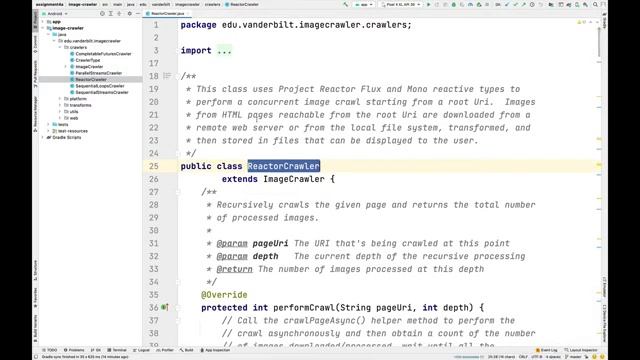Click the override gutter icon on line 36
The height and width of the screenshot is (360, 640).
[x=164, y=307]
